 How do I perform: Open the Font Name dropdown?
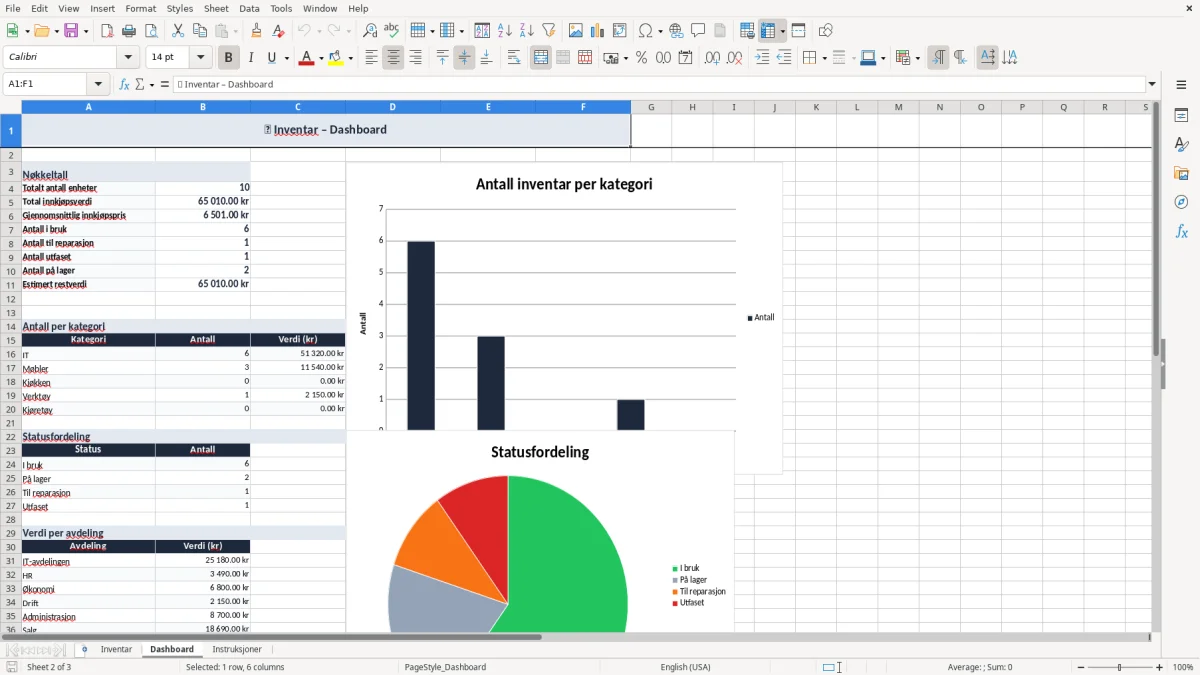point(128,58)
